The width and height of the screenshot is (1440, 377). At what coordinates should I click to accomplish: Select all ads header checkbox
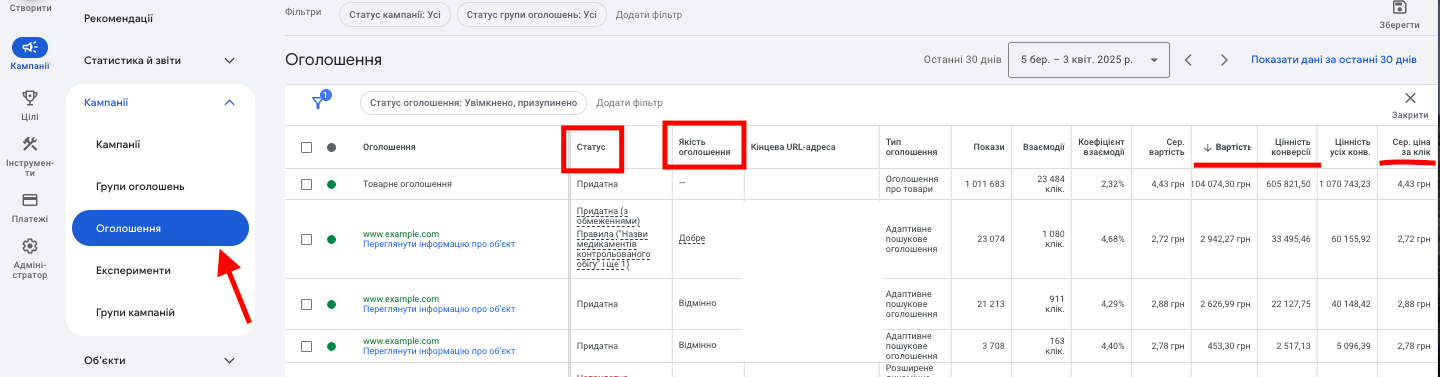tap(306, 147)
